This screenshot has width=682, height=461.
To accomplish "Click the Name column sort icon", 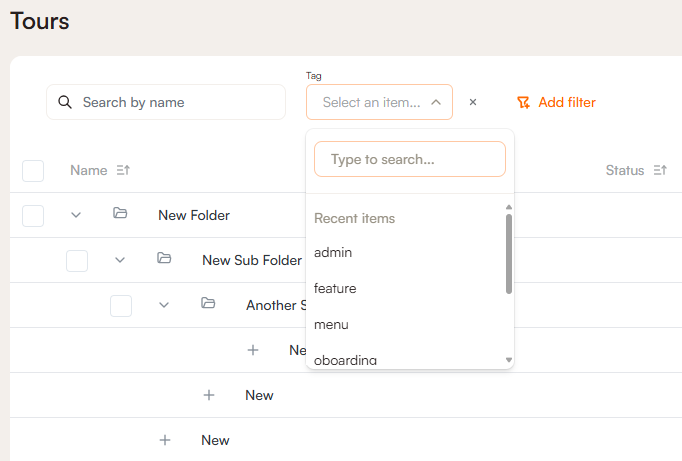I will coord(123,171).
